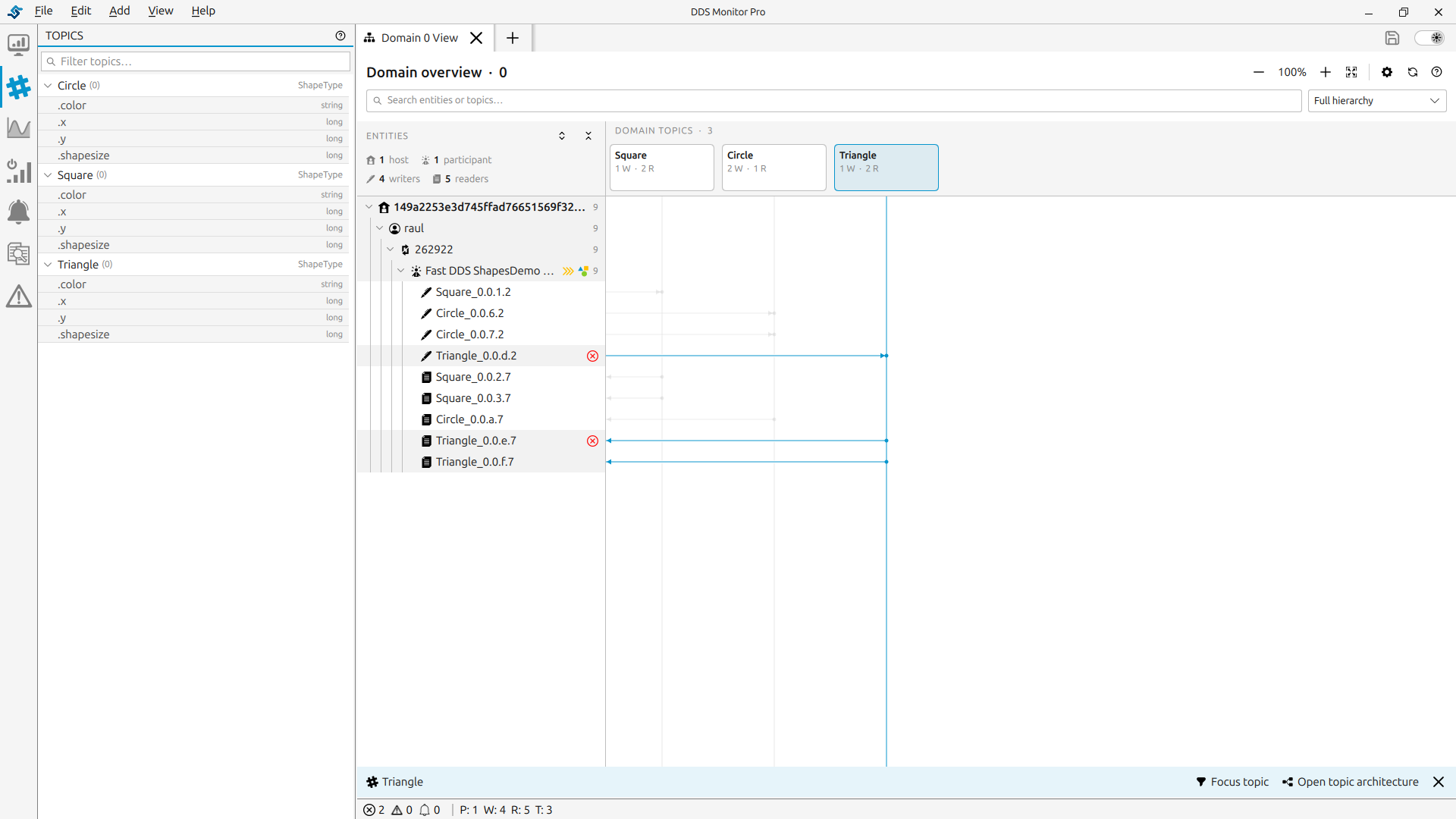The width and height of the screenshot is (1456, 819).
Task: Open the Full hierarchy dropdown
Action: point(1376,101)
